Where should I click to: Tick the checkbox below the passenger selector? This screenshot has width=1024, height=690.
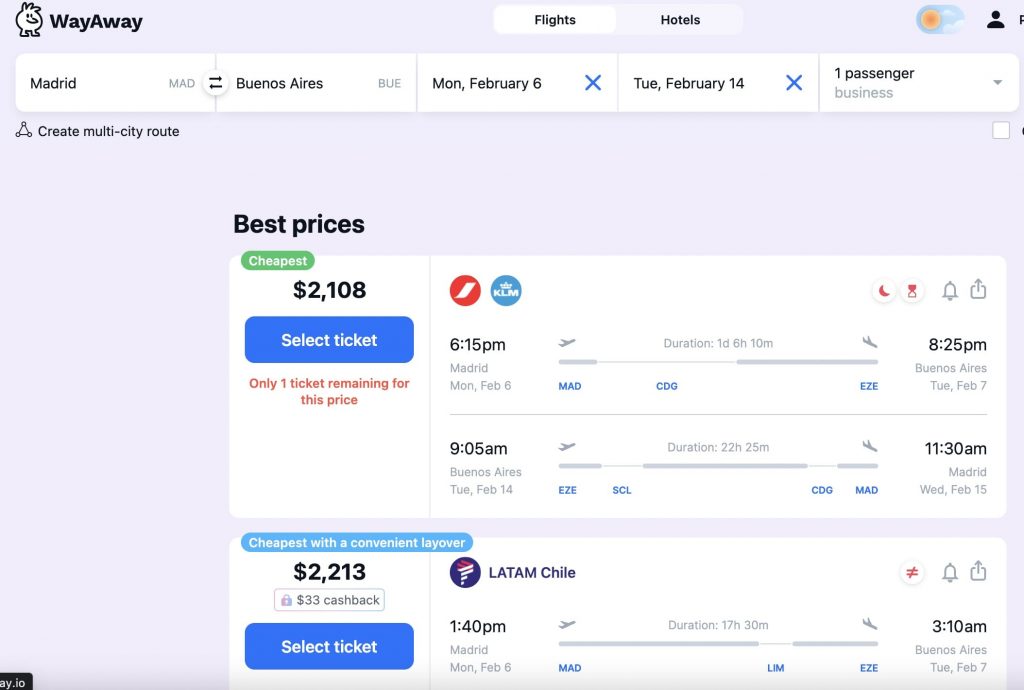pyautogui.click(x=1000, y=130)
